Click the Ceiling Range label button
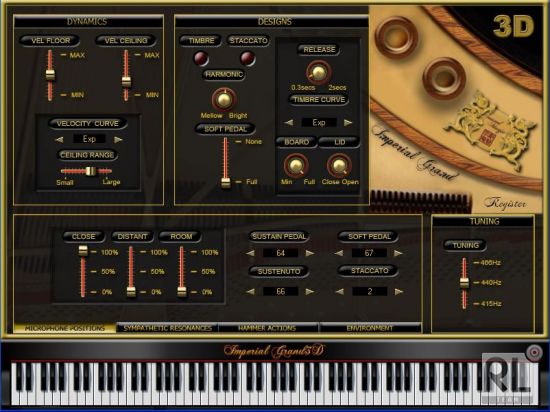550x412 pixels. [x=87, y=155]
